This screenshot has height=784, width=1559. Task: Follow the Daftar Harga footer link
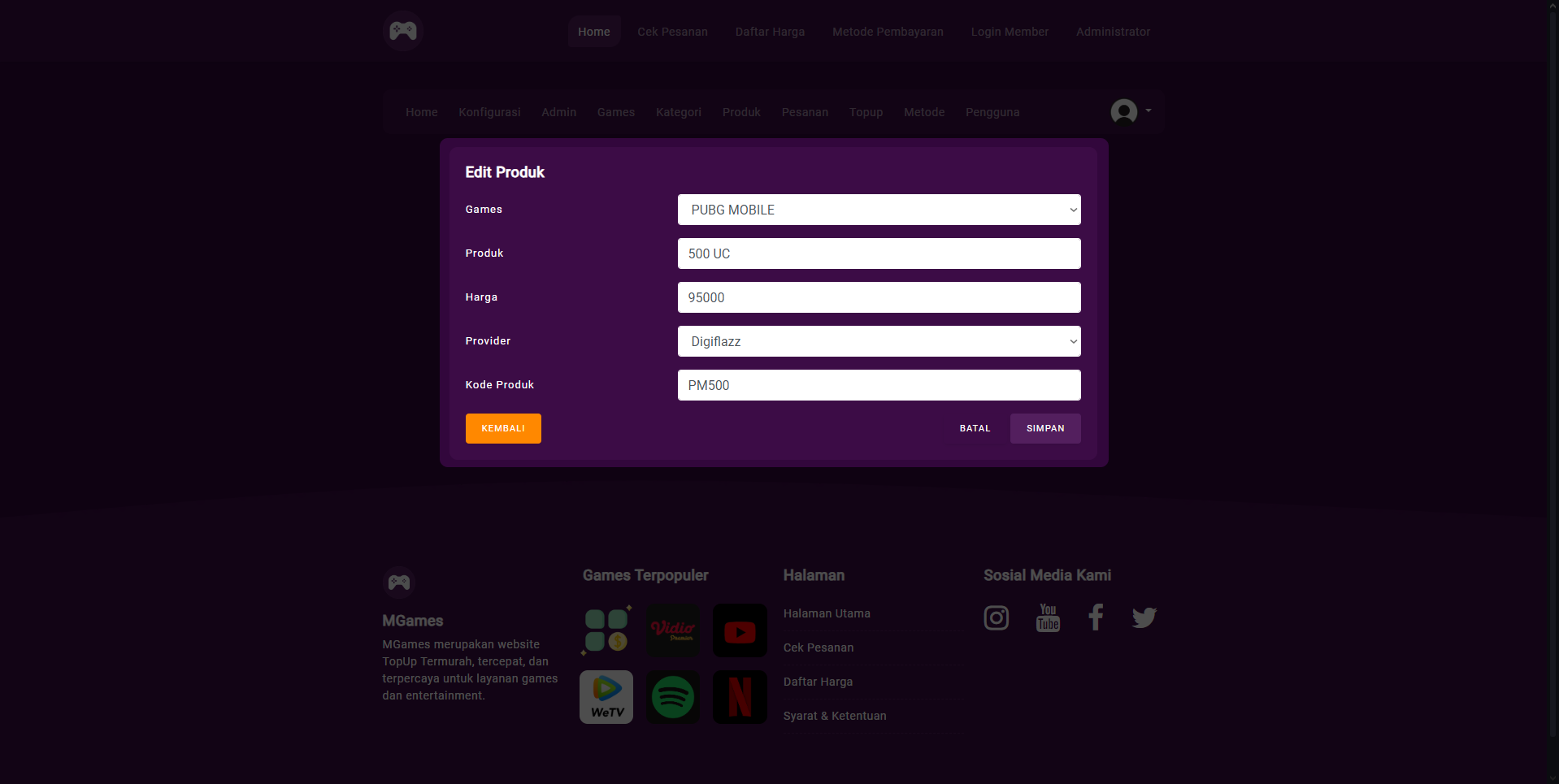pyautogui.click(x=818, y=682)
